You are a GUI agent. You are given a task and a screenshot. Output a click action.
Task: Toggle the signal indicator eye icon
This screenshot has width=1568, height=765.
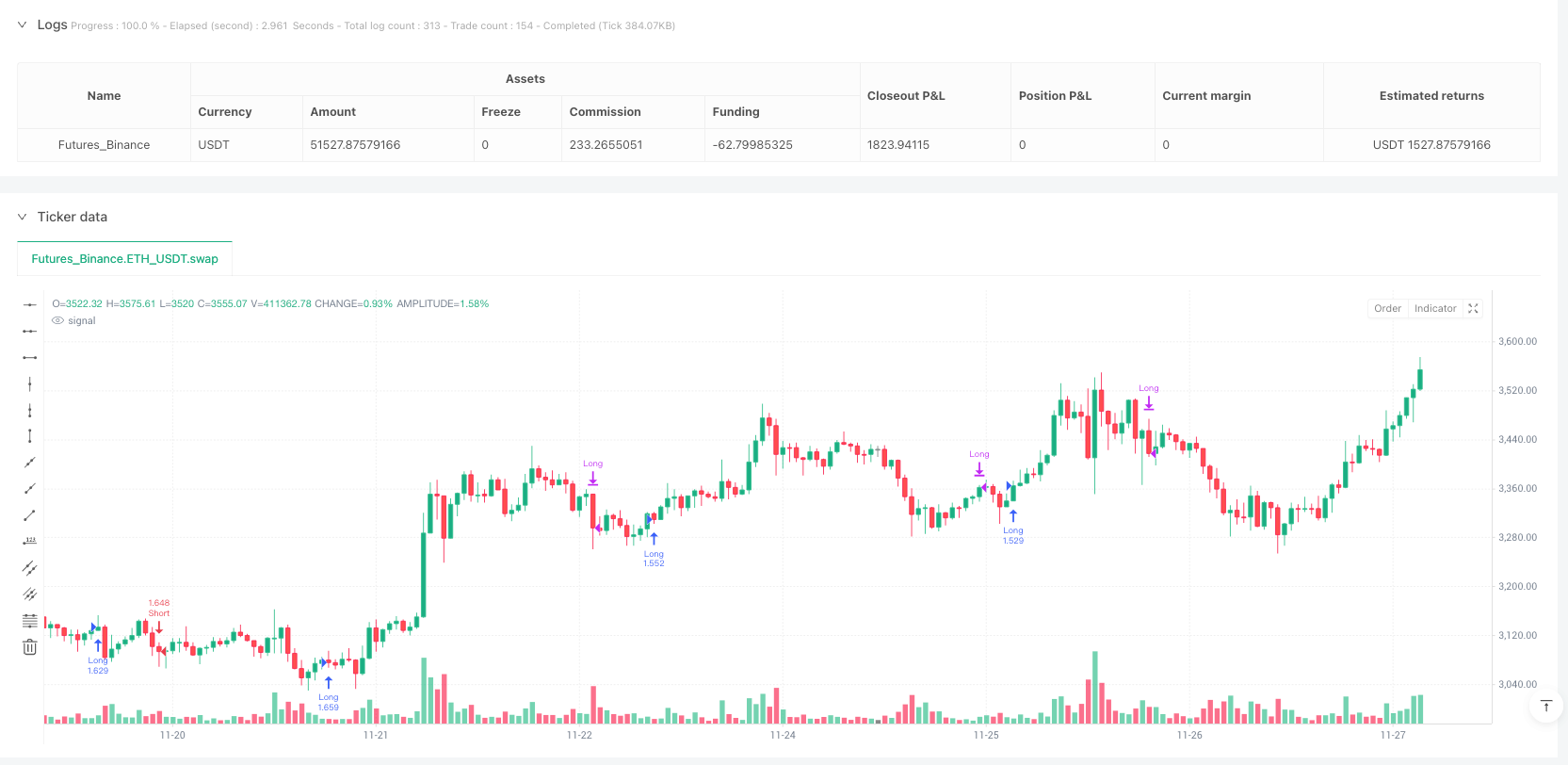(58, 321)
